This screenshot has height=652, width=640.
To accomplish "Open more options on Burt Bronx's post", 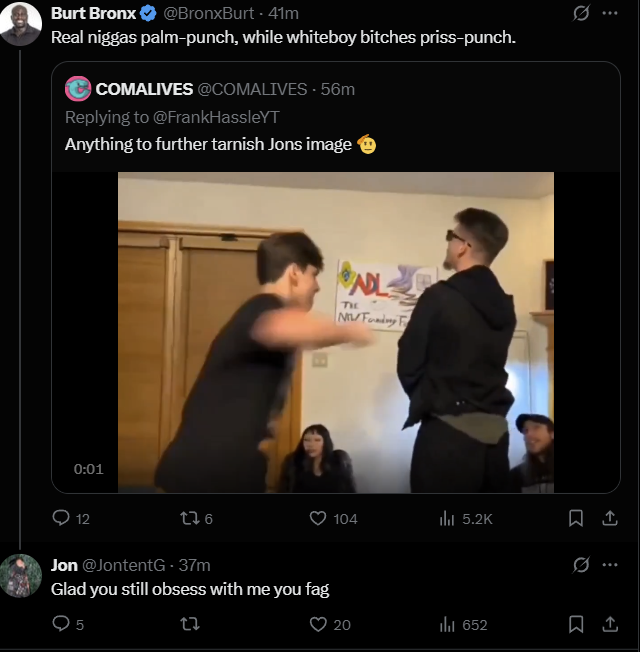I will click(x=609, y=13).
